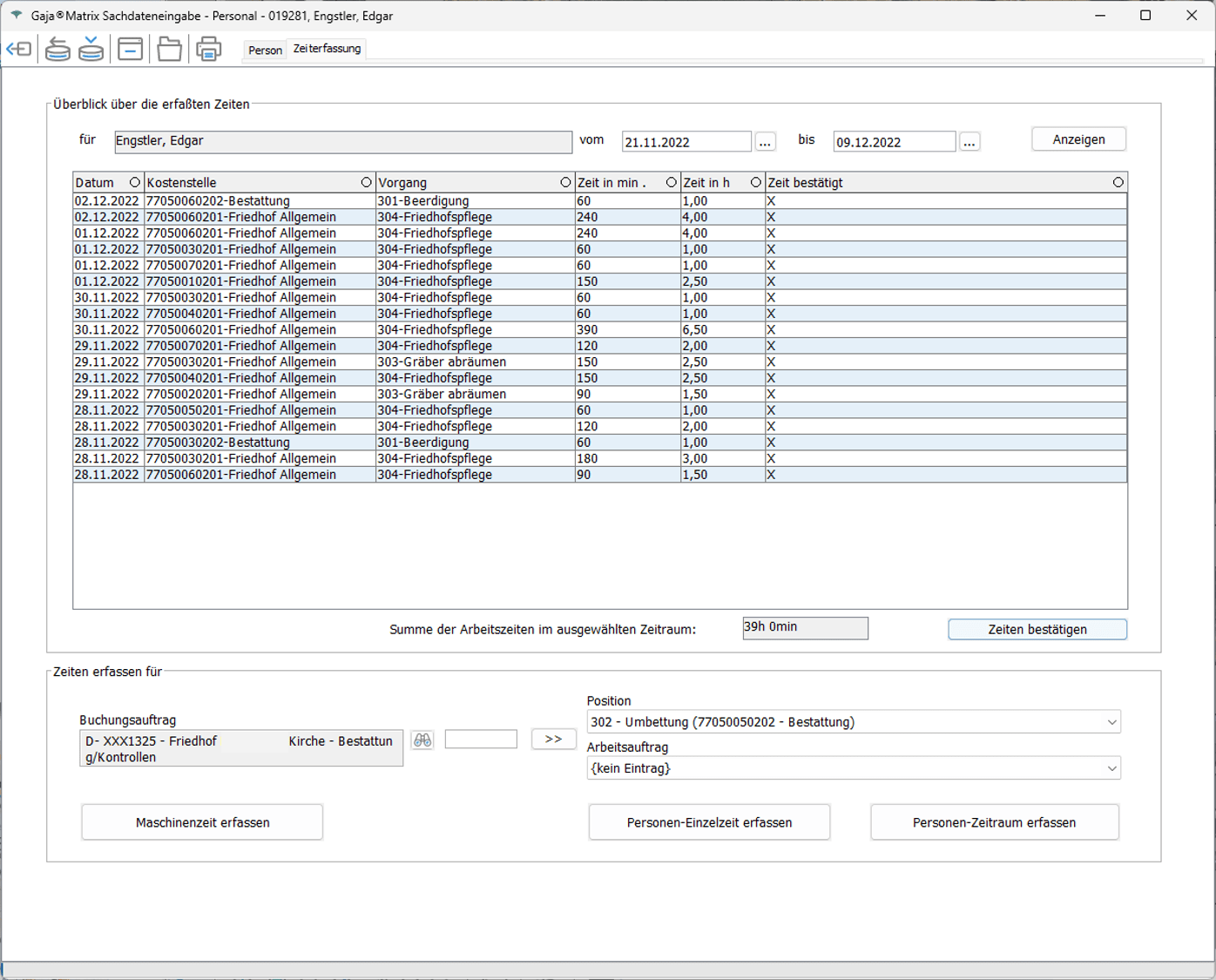Click the printer icon to print
Image resolution: width=1216 pixels, height=980 pixels.
(x=208, y=50)
